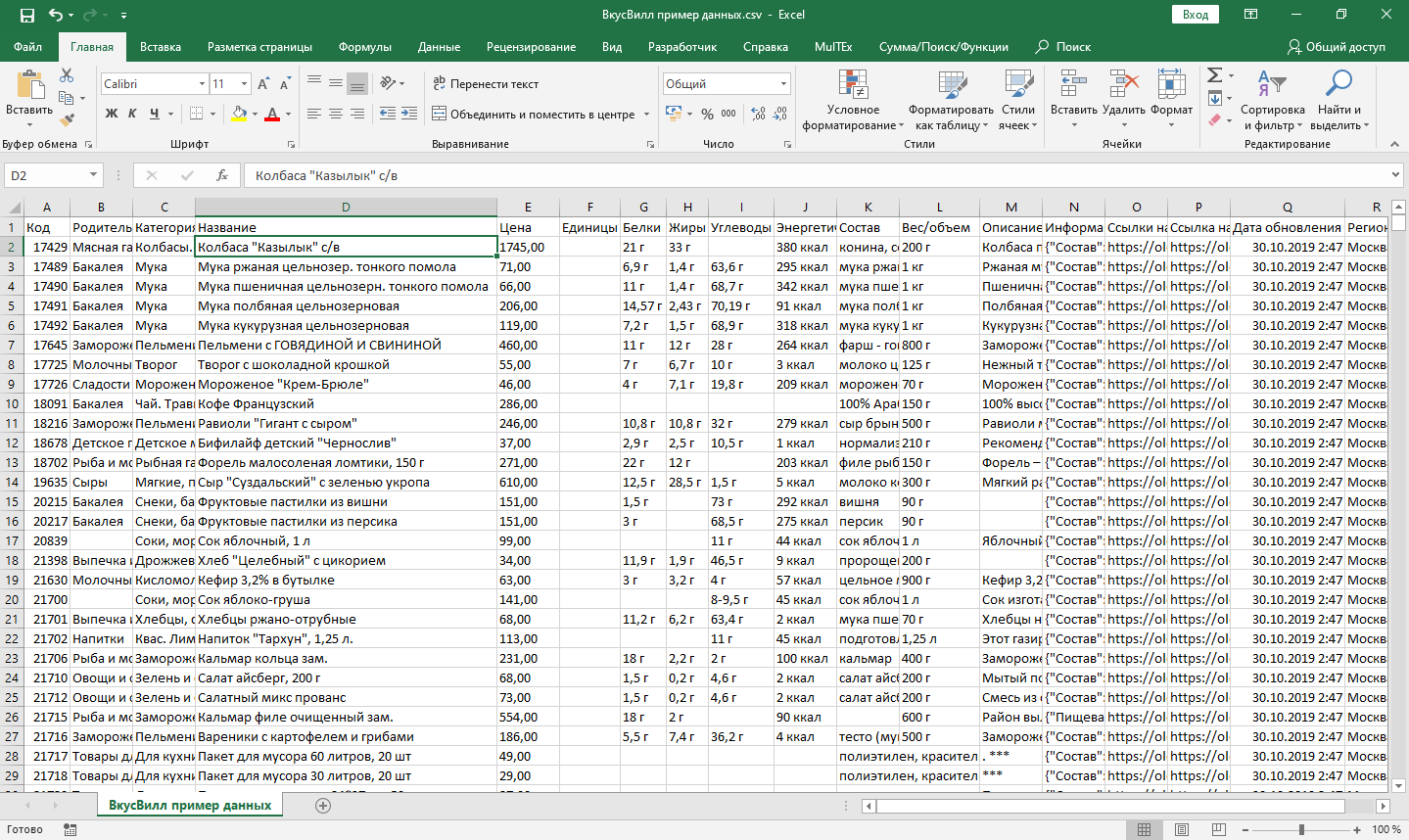1409x840 pixels.
Task: Open Форматировать как таблицу button
Action: (x=951, y=100)
